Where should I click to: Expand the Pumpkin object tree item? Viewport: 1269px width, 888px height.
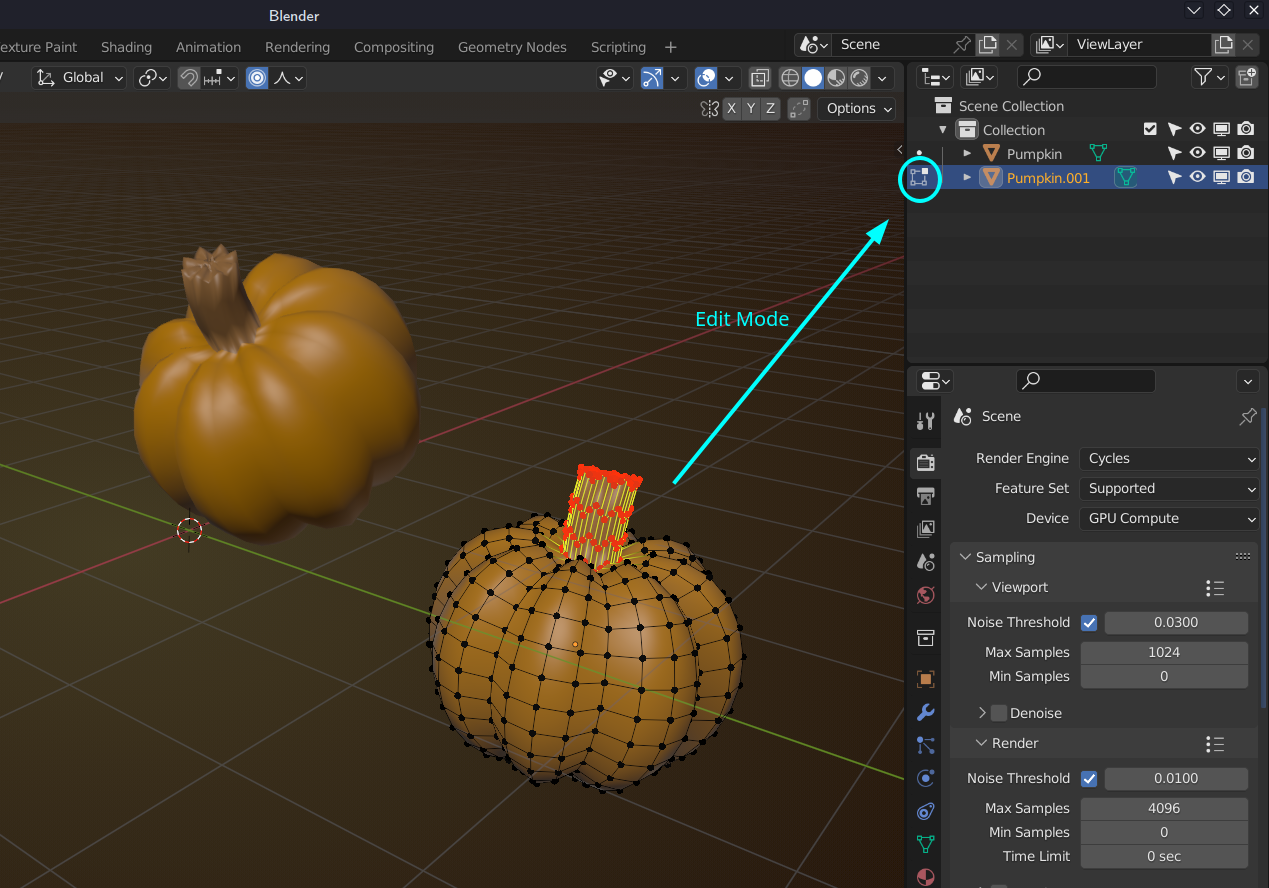967,154
